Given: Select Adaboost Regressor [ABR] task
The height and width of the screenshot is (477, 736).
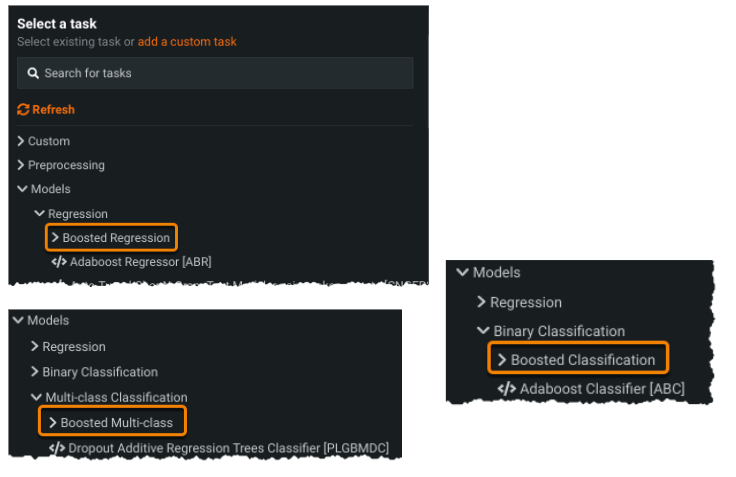Looking at the screenshot, I should [x=140, y=262].
